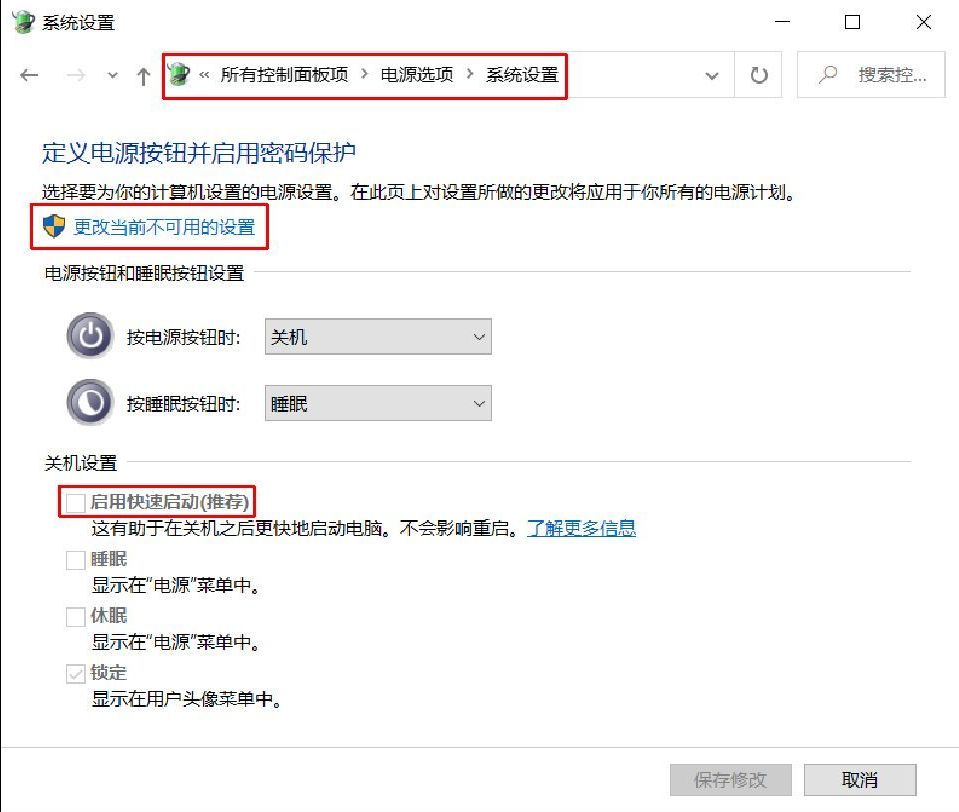This screenshot has width=959, height=812.
Task: Uncheck the 锁定 checkbox
Action: point(75,674)
